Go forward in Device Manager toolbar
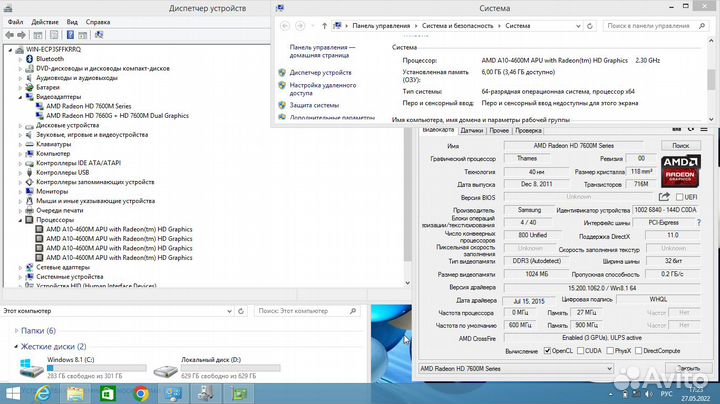 click(x=21, y=35)
